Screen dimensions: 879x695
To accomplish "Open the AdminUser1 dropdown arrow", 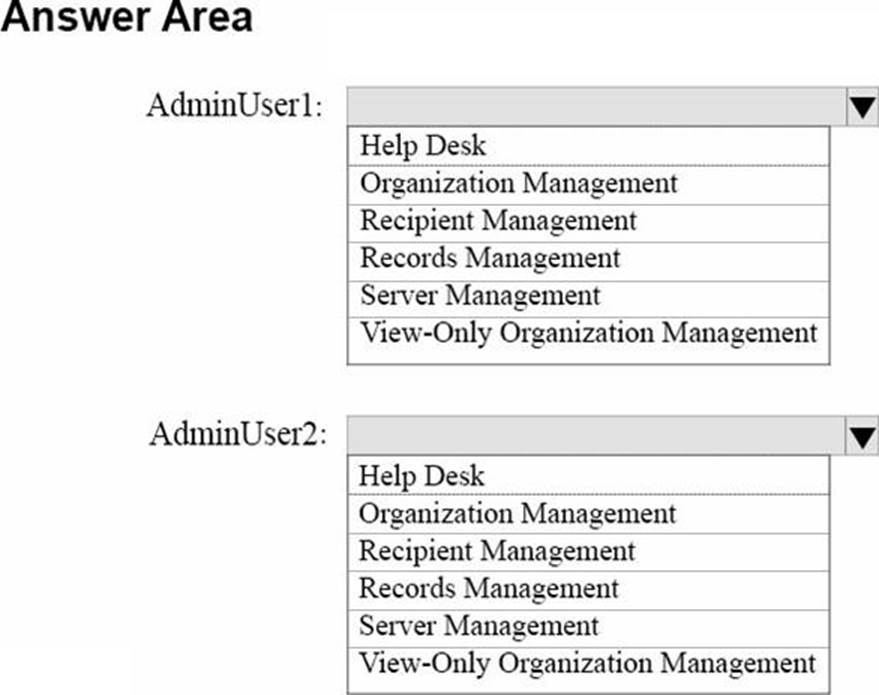I will (x=861, y=107).
